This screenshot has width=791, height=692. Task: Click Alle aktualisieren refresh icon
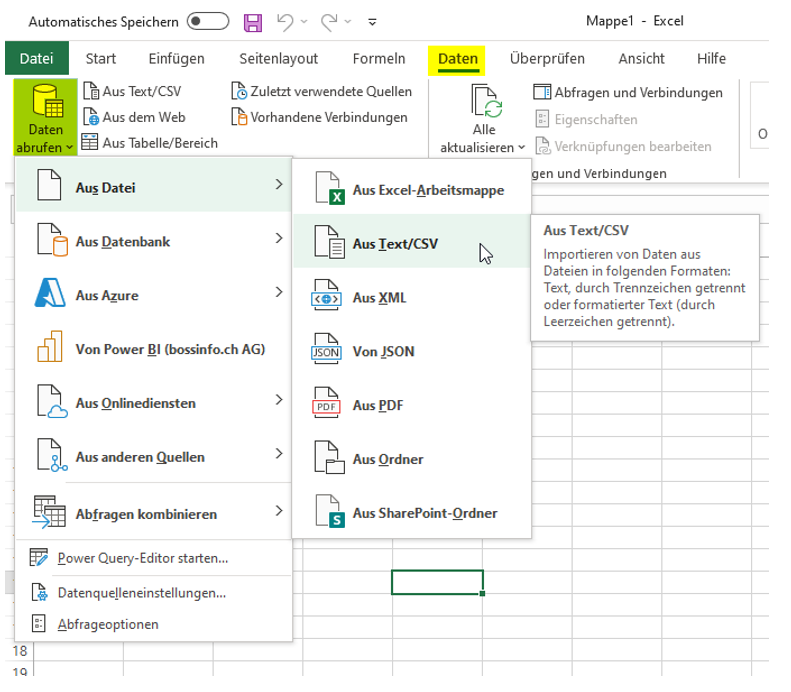484,104
